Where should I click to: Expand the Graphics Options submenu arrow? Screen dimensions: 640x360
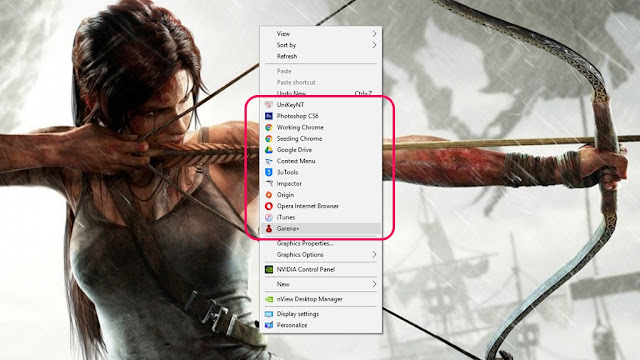pyautogui.click(x=374, y=255)
